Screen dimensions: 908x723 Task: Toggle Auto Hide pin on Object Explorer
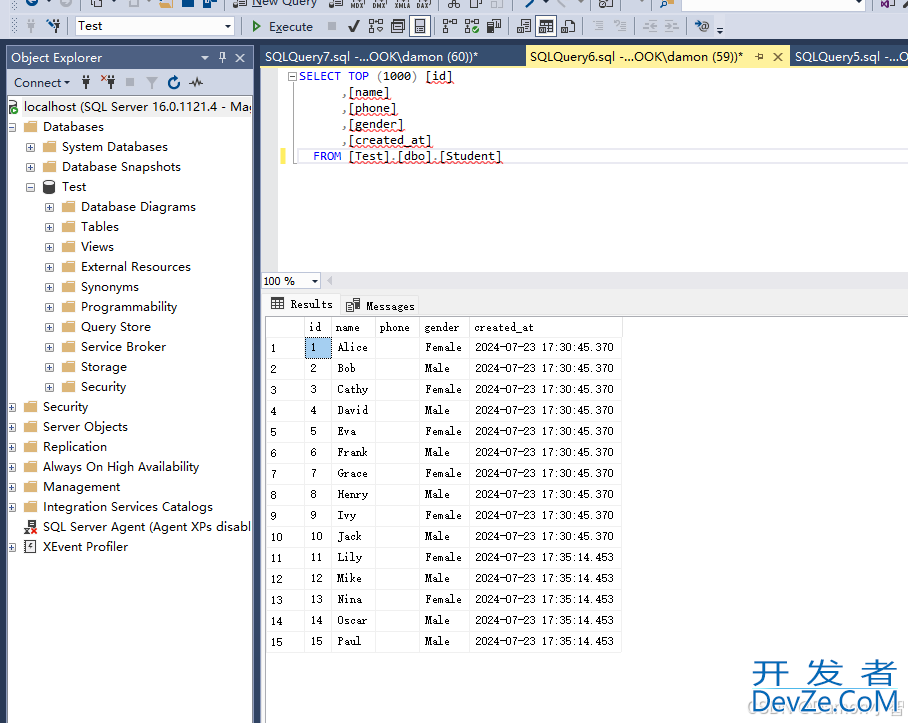coord(222,57)
